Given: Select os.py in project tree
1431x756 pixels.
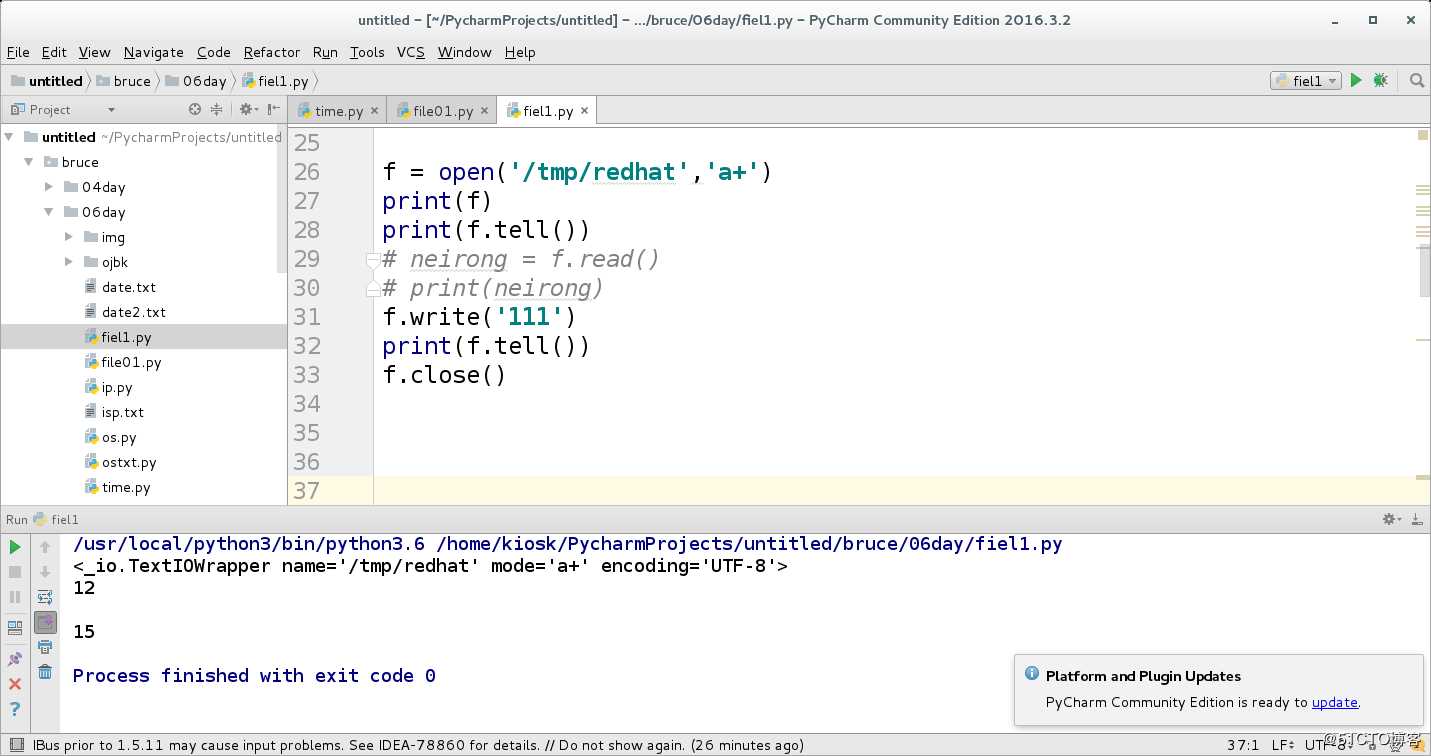Looking at the screenshot, I should [x=119, y=437].
